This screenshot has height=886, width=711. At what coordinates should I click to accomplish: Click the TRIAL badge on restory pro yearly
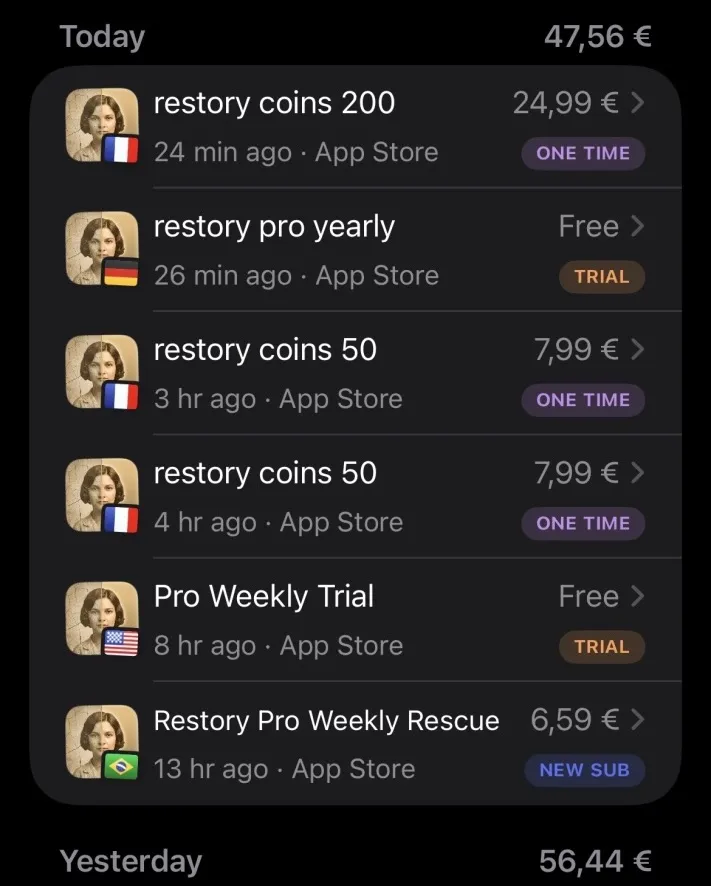point(602,276)
